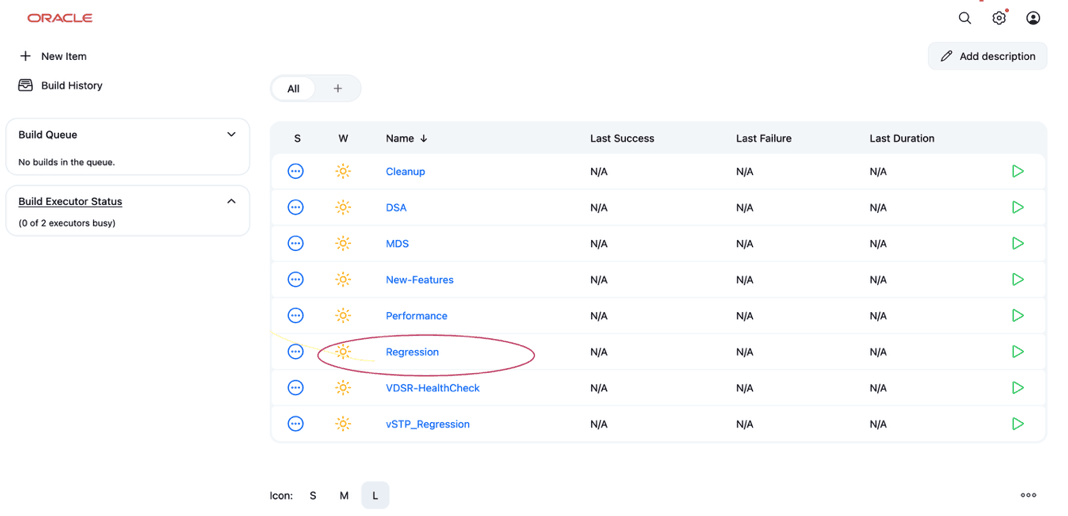Click the Performance weather sun icon

[343, 316]
